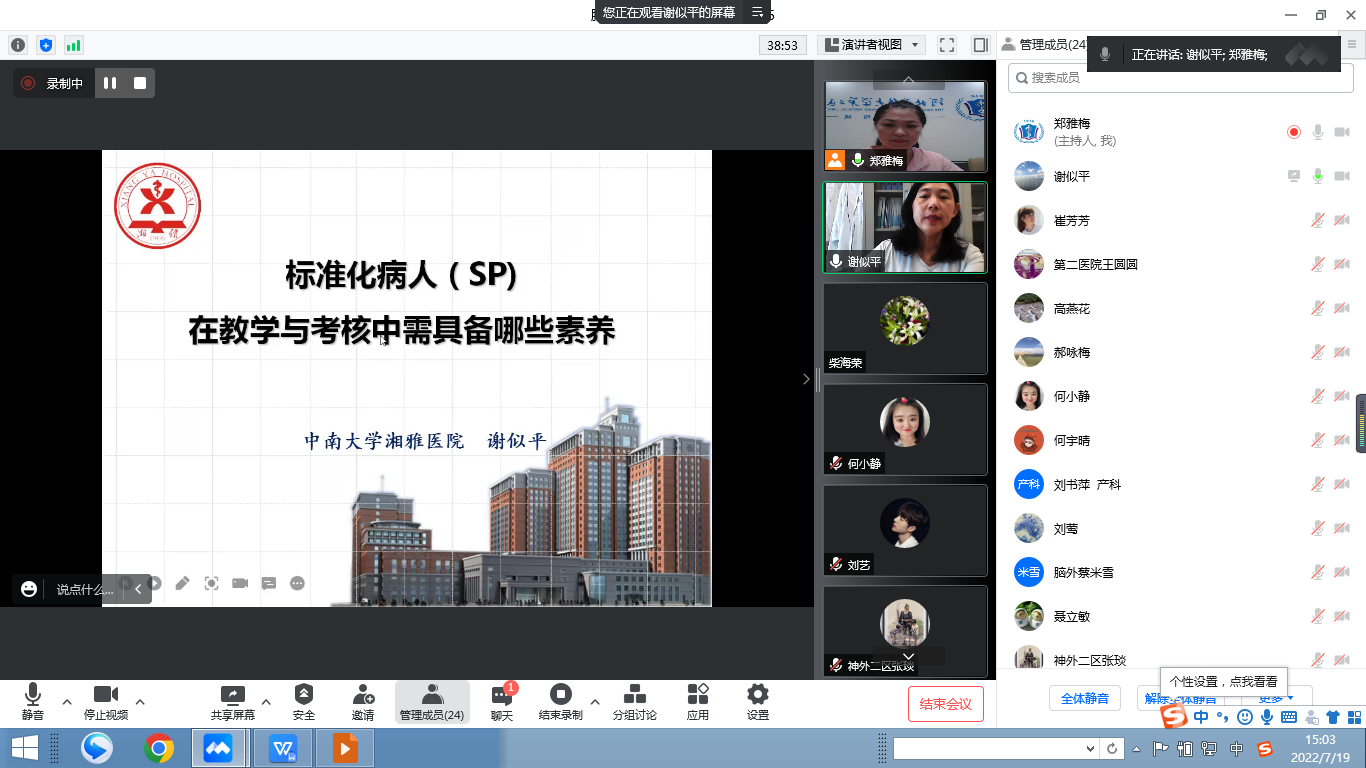Open the 聊天 (Chat) icon with notification

[x=501, y=701]
